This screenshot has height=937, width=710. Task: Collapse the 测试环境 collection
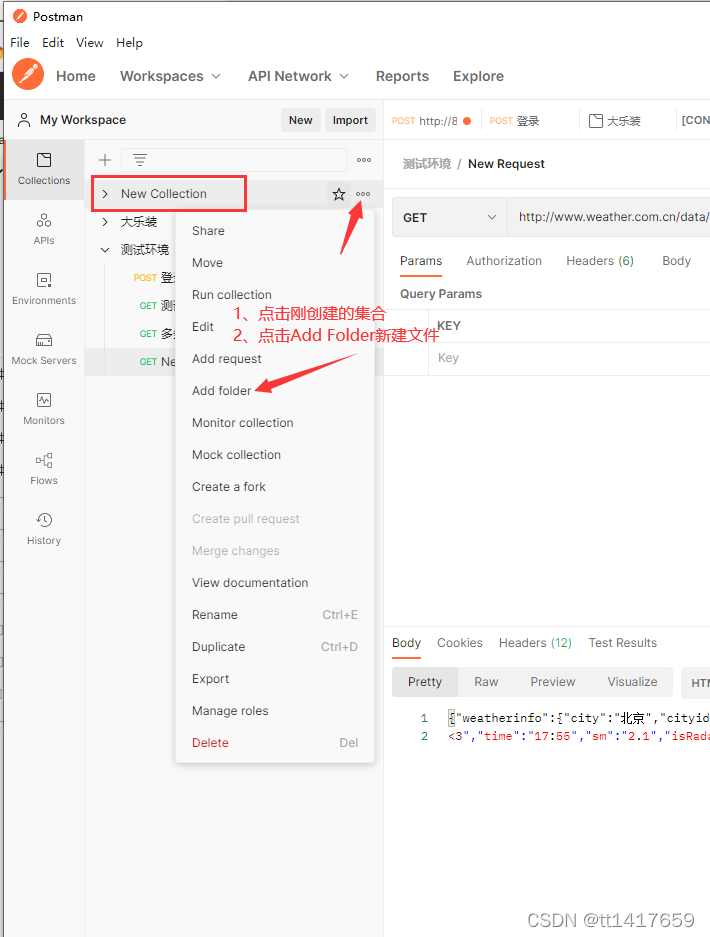click(105, 250)
